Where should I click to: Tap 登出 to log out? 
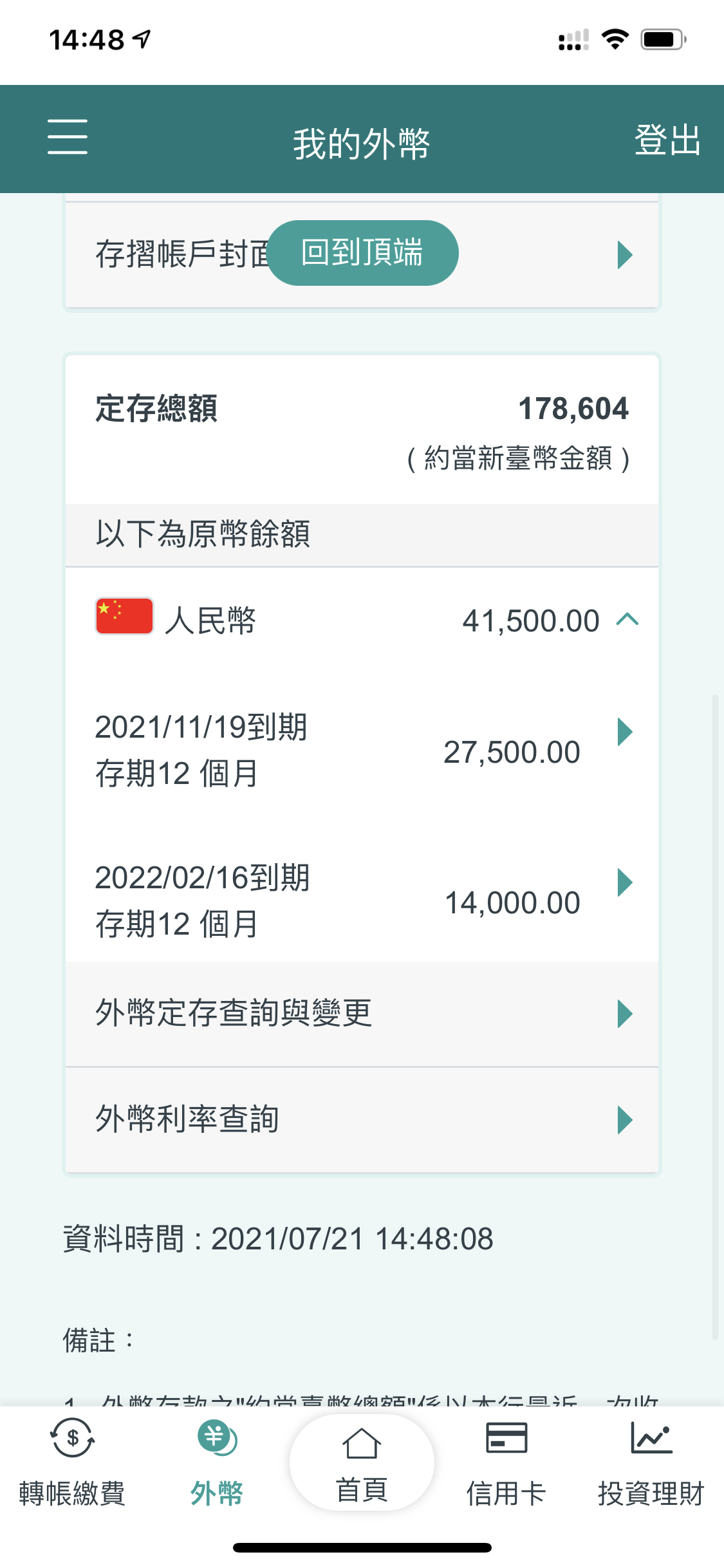point(667,140)
